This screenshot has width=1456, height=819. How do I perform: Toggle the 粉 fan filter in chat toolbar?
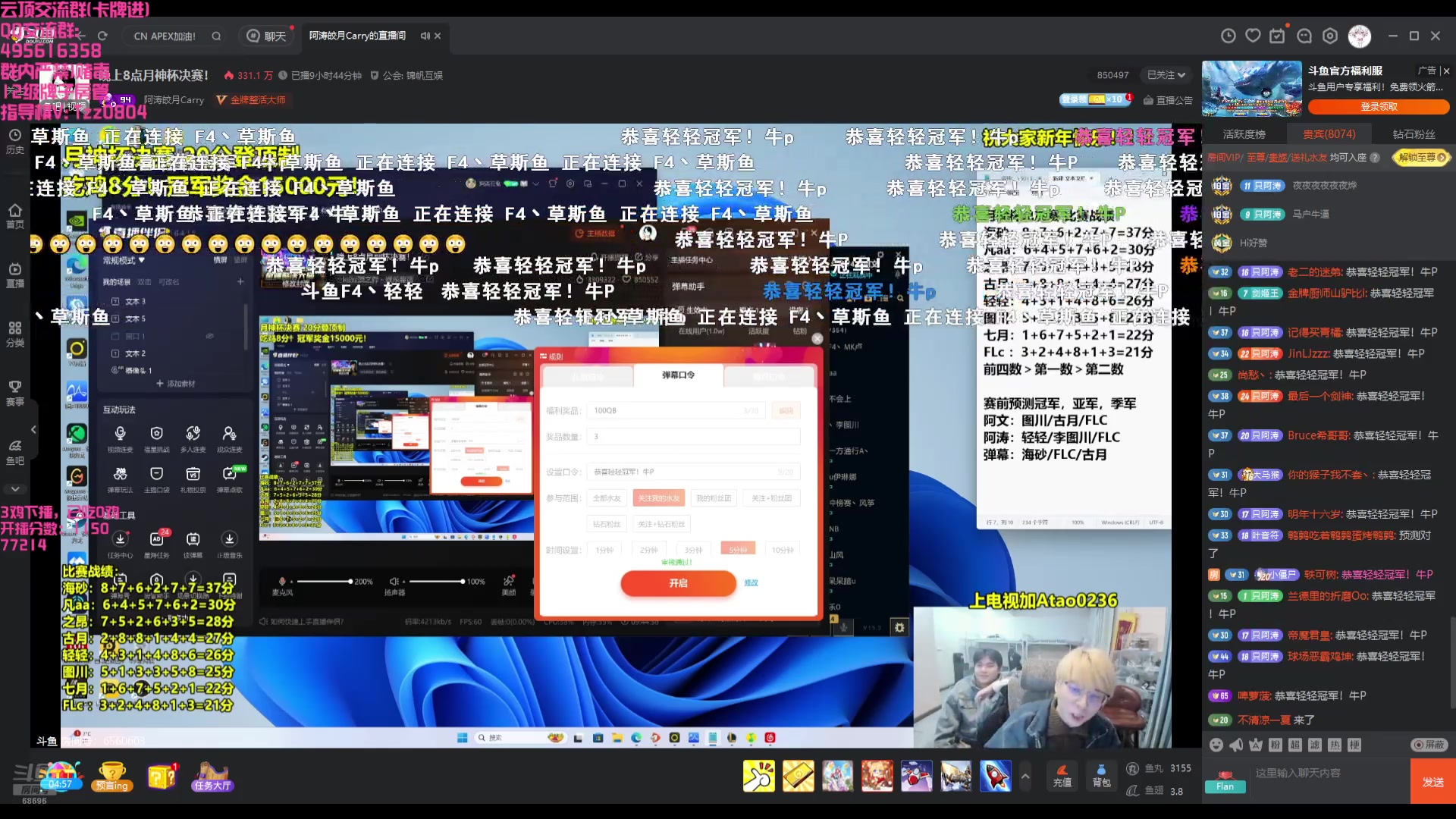click(1276, 745)
